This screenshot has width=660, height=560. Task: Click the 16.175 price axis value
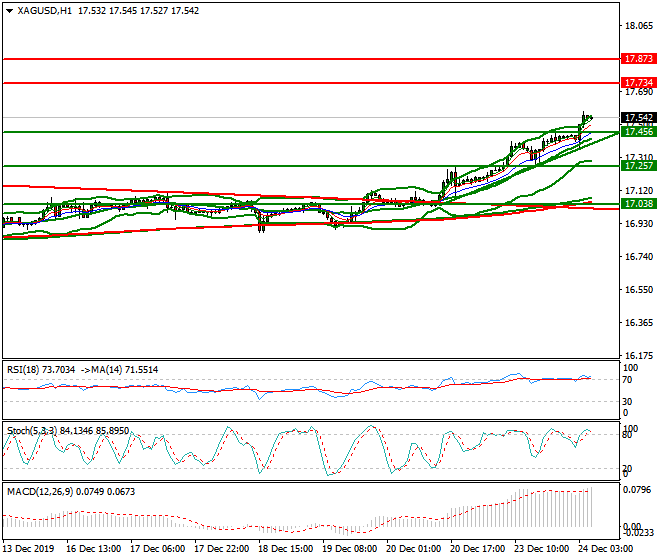639,355
